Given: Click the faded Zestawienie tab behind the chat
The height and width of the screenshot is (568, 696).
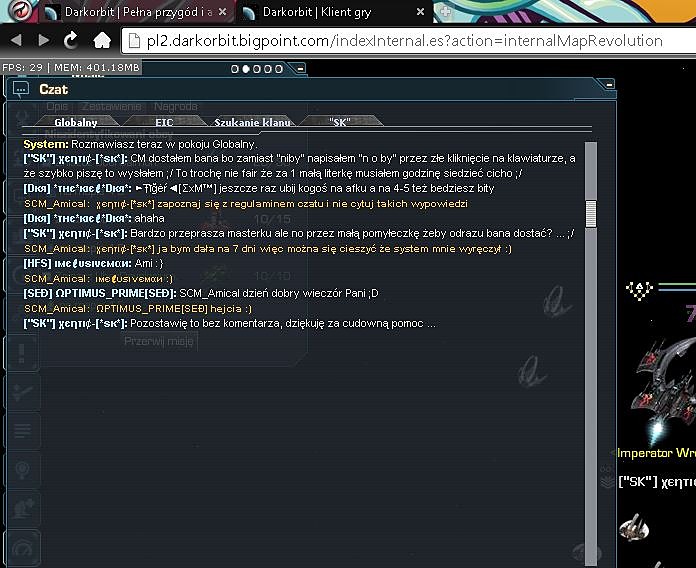Looking at the screenshot, I should 111,106.
